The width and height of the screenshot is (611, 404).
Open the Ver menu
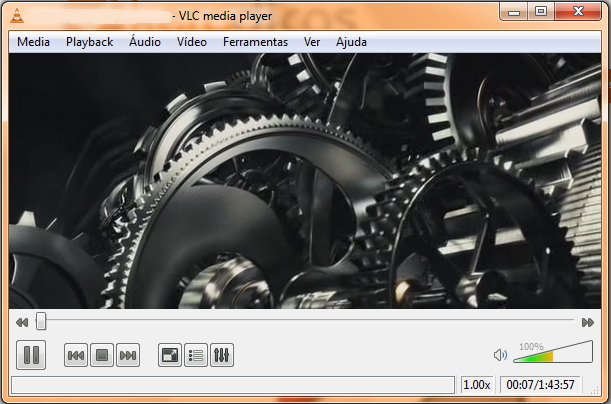[x=312, y=42]
